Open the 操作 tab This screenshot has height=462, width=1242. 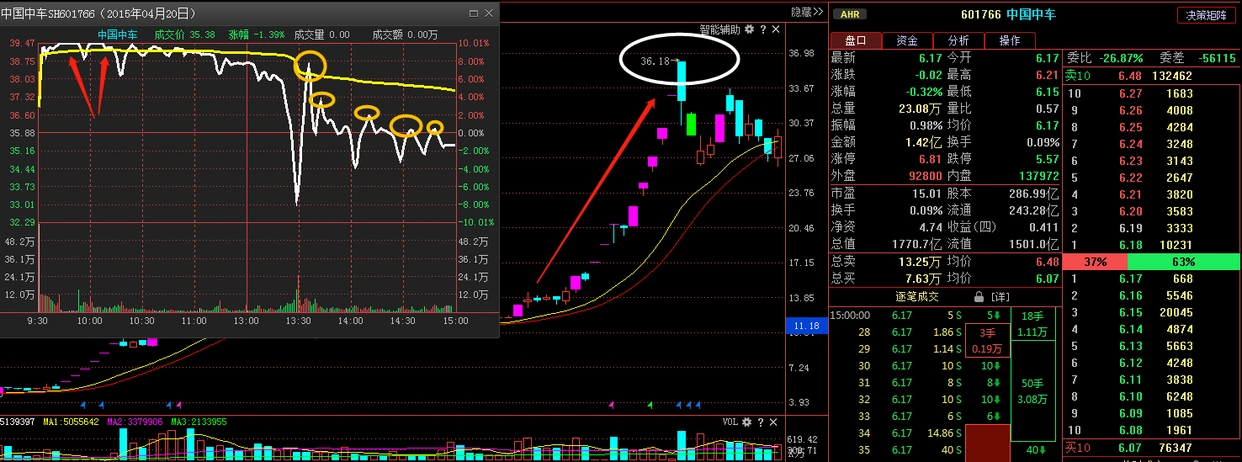pos(1009,41)
